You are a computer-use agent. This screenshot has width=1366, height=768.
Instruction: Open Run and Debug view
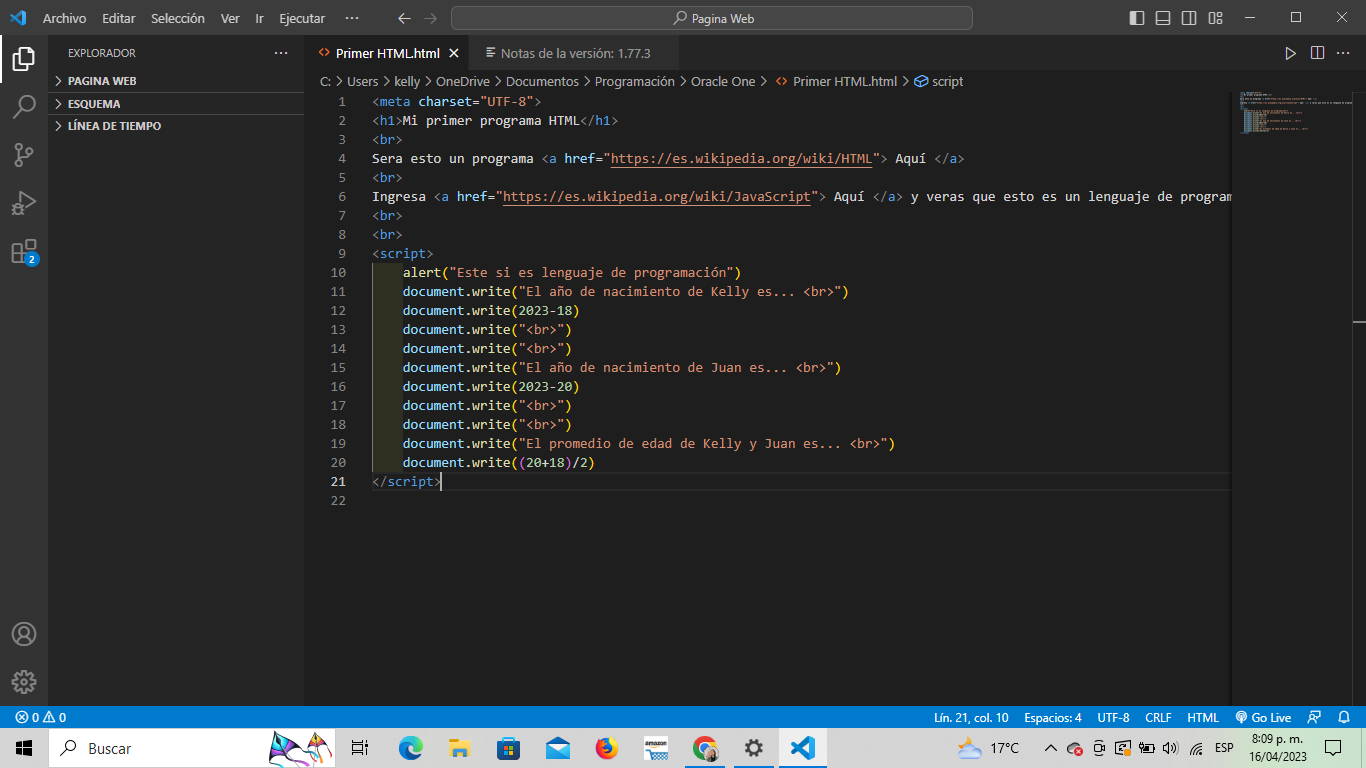pyautogui.click(x=24, y=203)
